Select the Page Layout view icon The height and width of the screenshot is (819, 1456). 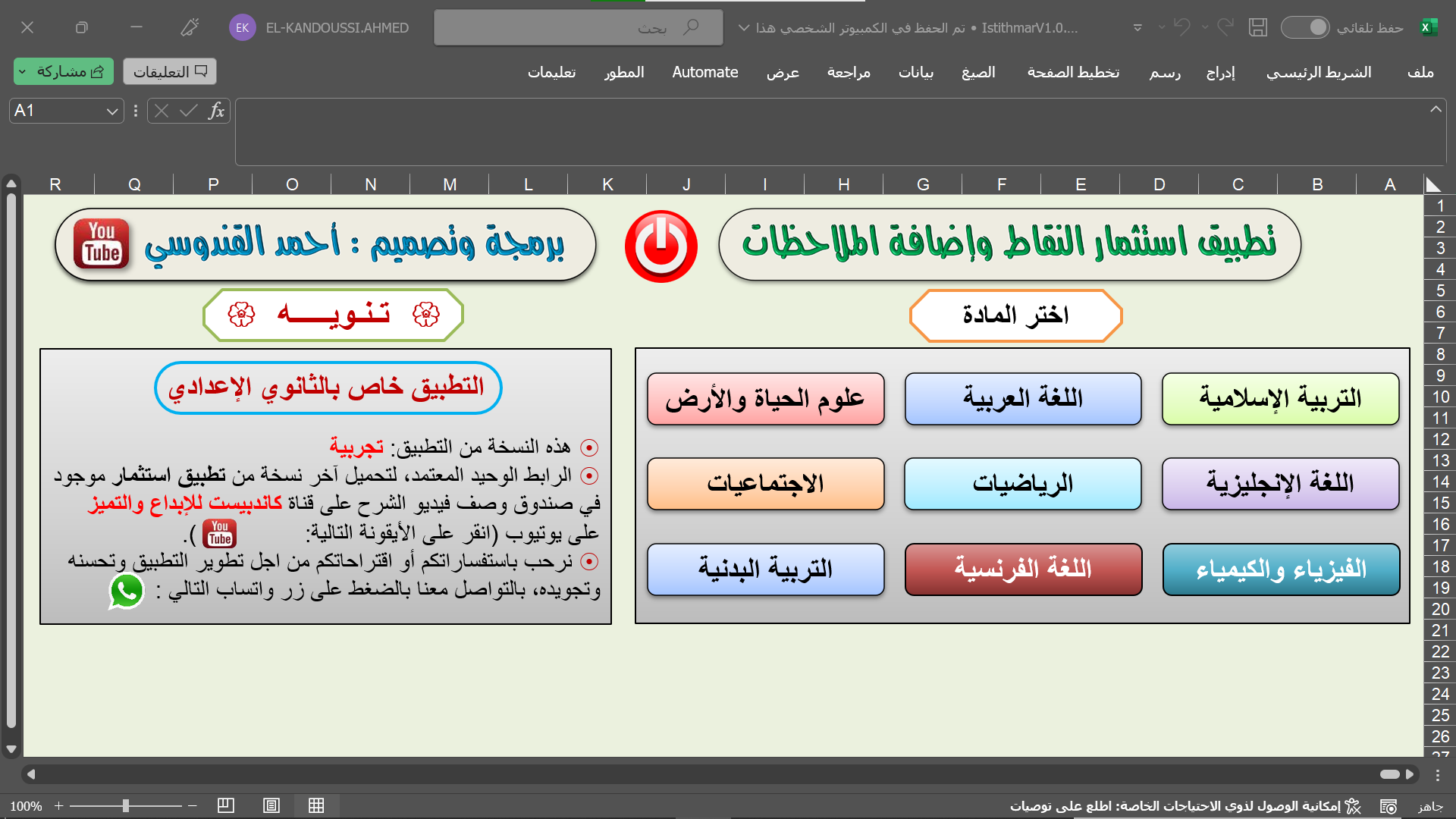tap(271, 805)
